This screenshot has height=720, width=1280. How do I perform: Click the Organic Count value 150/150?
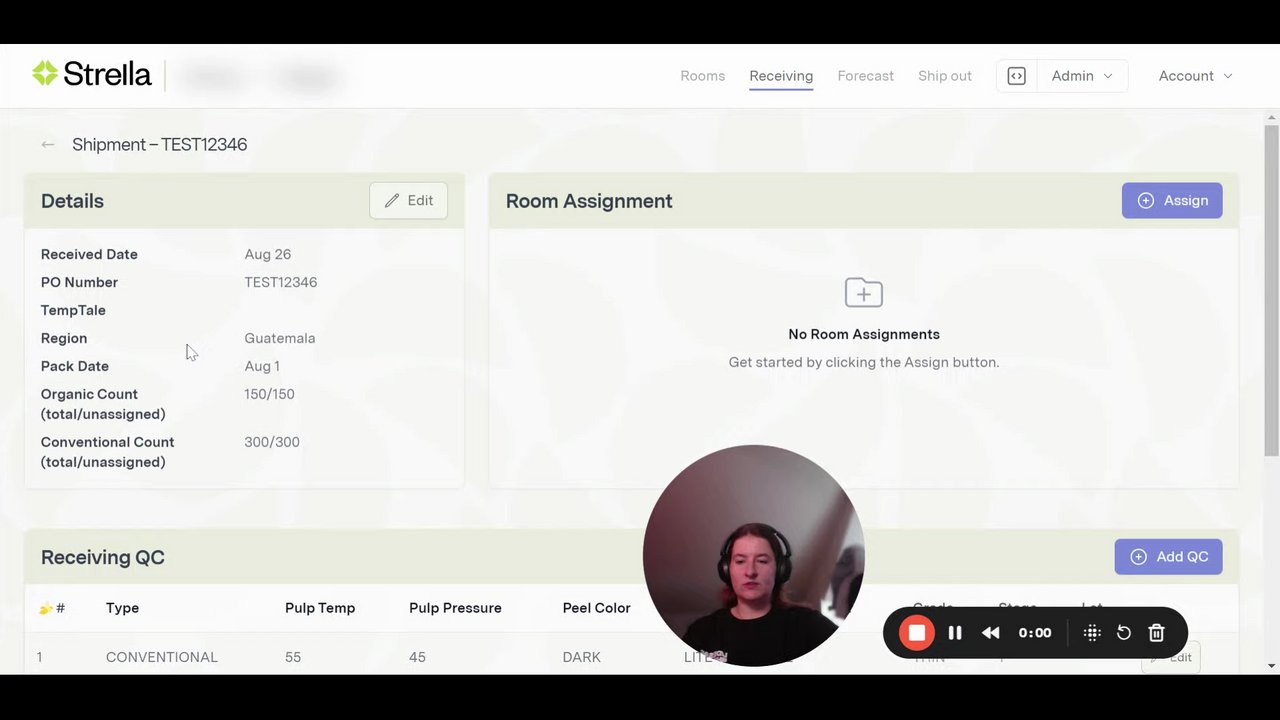[x=270, y=394]
